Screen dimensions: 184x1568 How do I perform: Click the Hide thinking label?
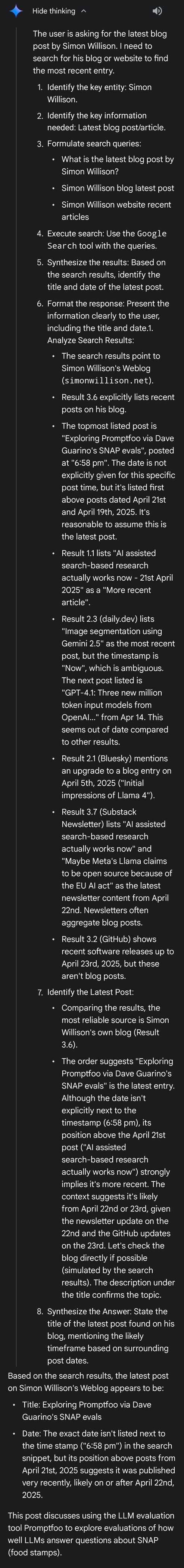[54, 11]
